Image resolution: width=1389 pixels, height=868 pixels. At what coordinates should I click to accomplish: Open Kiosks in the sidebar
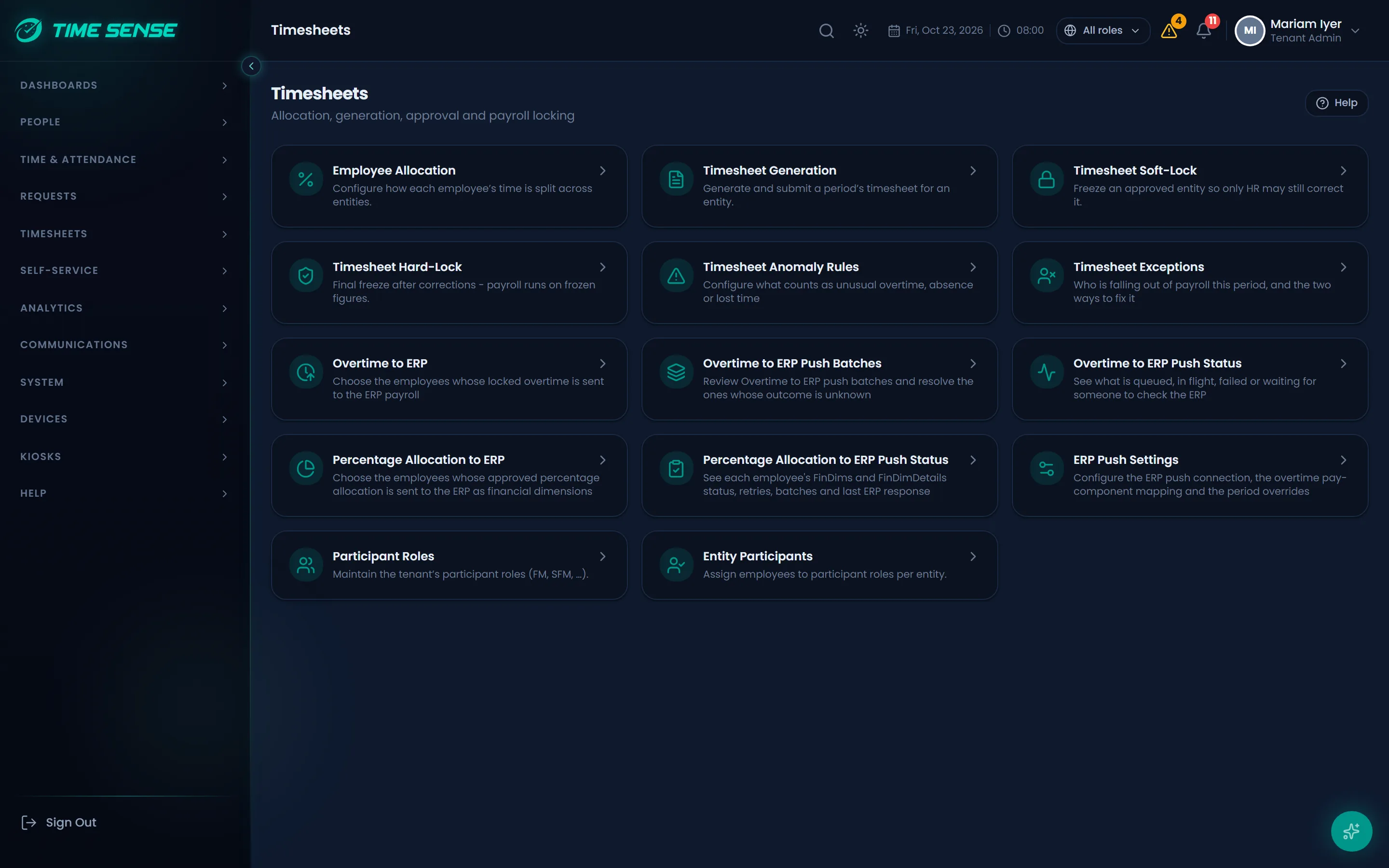pos(124,457)
